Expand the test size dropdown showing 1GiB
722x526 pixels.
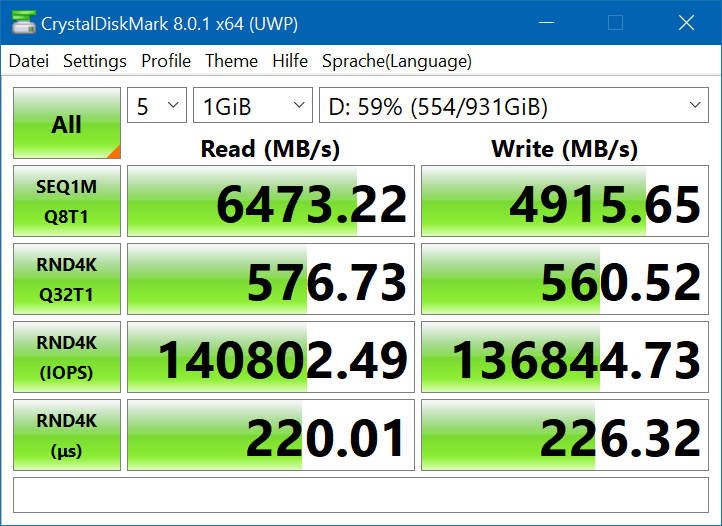click(x=253, y=105)
